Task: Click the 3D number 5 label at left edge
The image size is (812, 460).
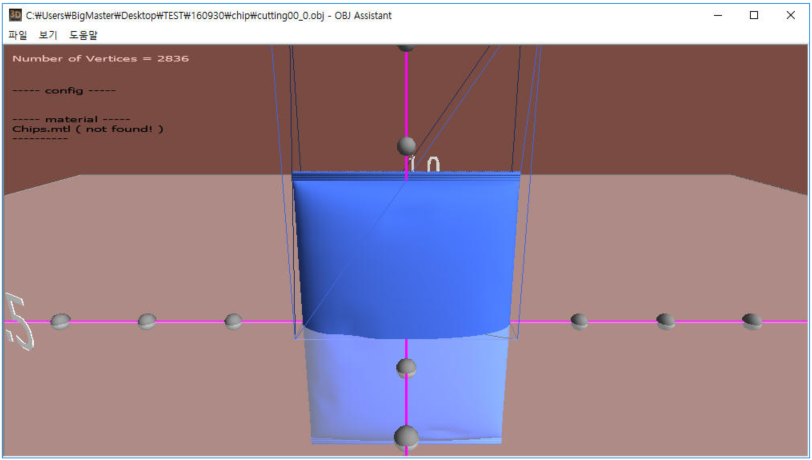Action: click(x=17, y=321)
